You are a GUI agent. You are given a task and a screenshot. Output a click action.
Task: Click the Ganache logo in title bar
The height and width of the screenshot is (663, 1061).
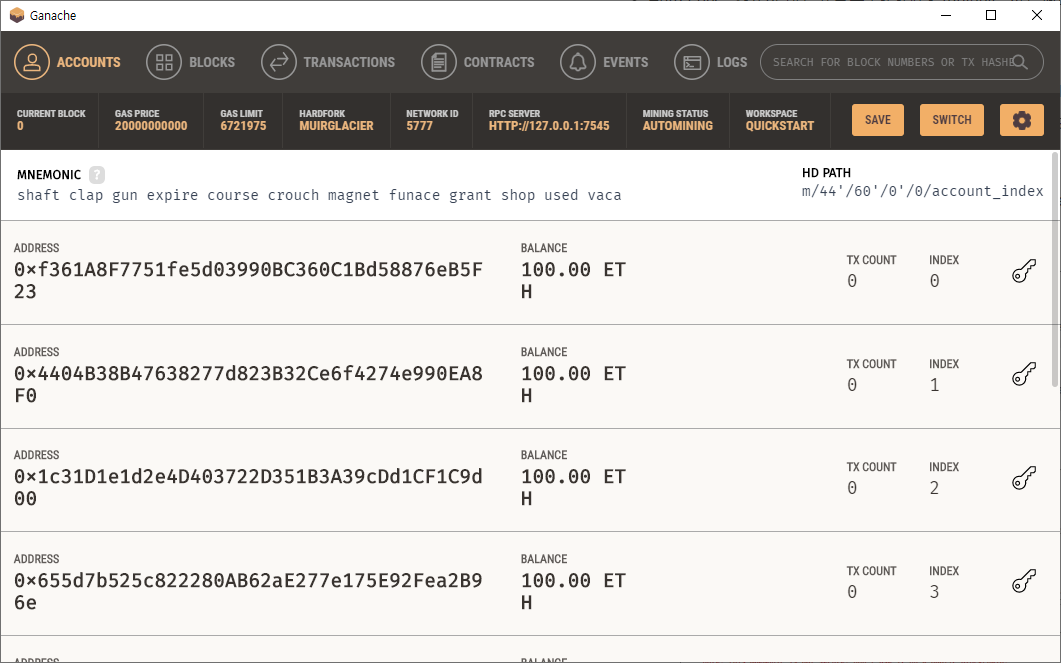[17, 15]
